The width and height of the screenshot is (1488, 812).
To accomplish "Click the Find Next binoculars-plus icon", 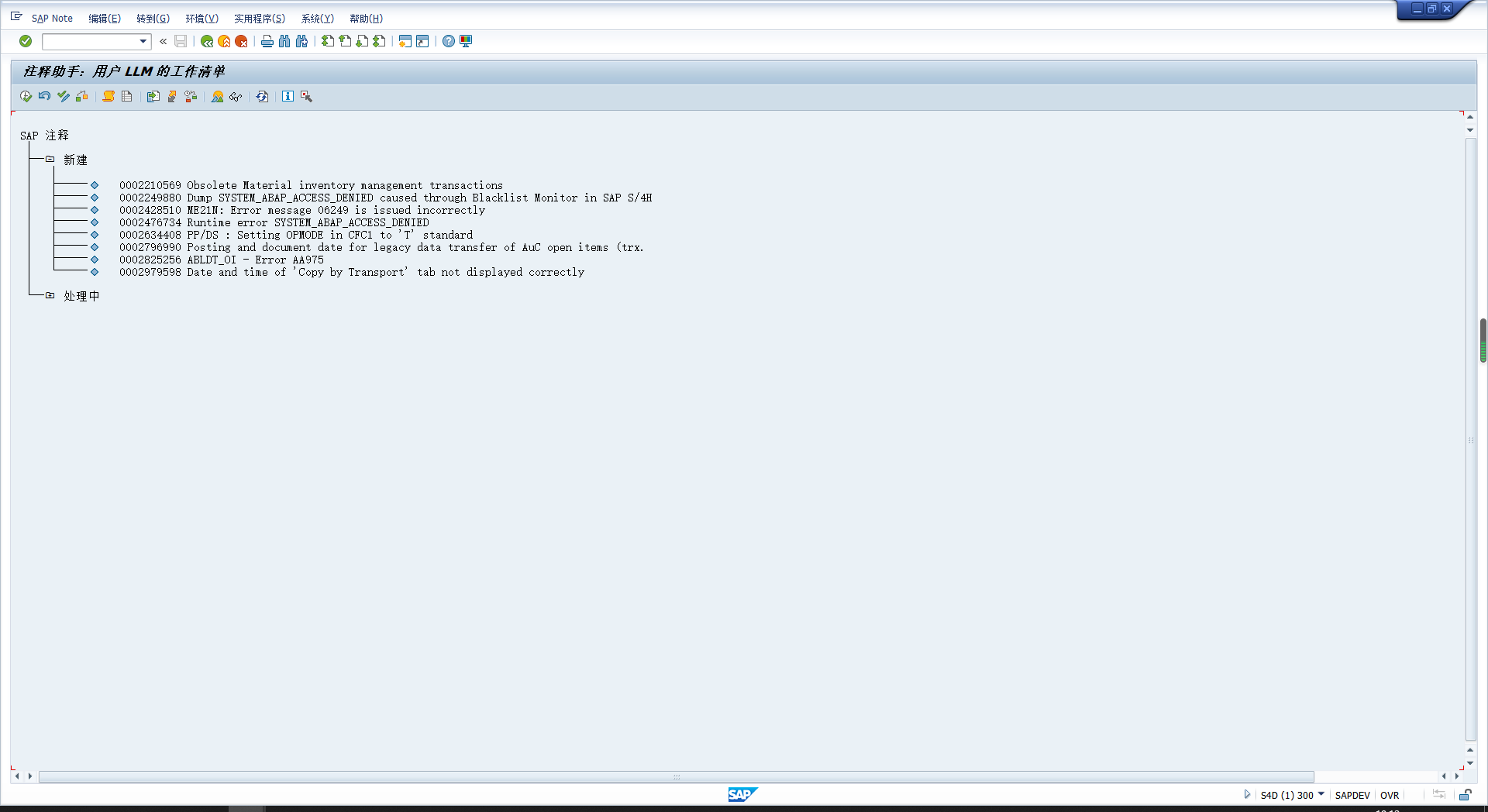I will [x=301, y=41].
